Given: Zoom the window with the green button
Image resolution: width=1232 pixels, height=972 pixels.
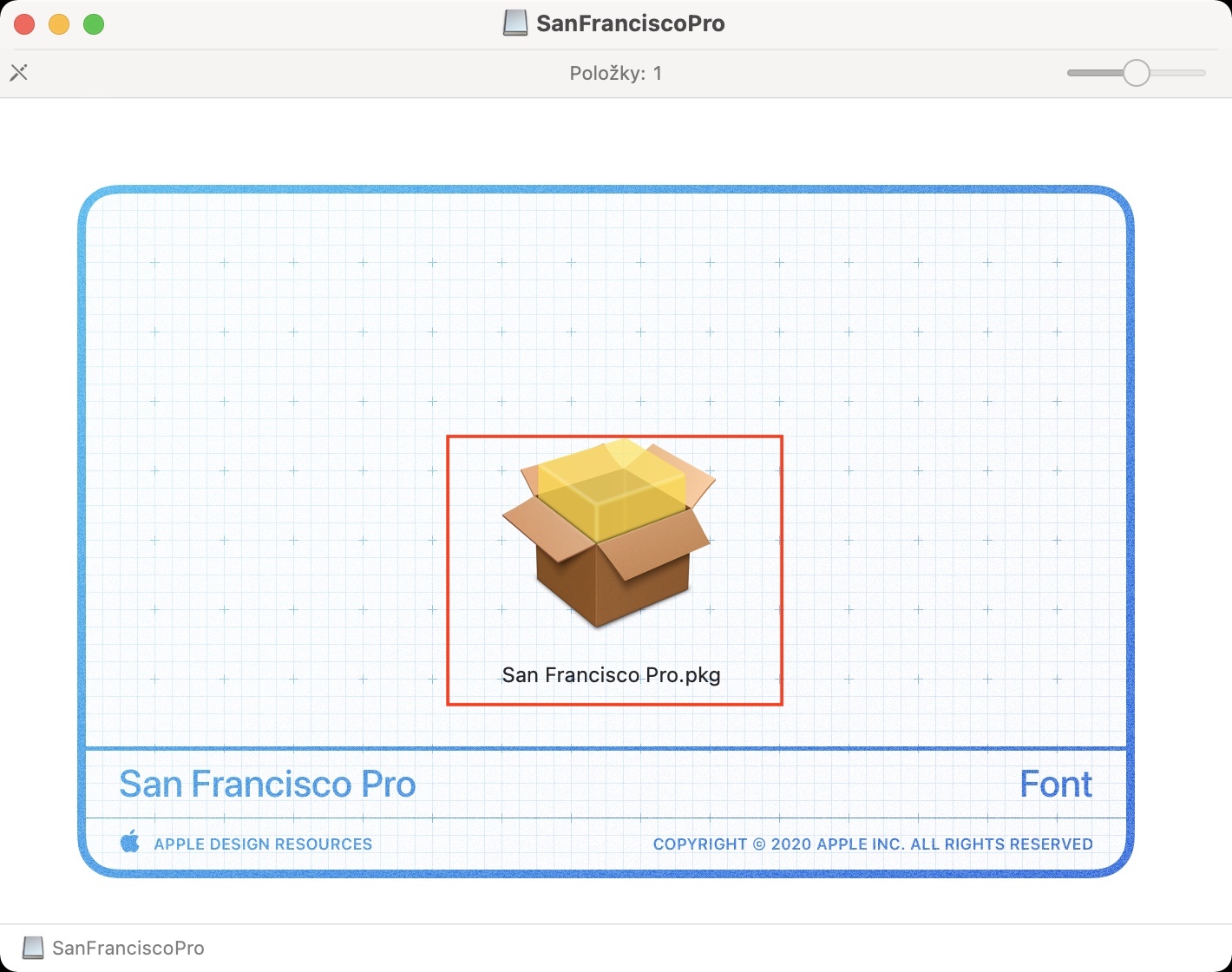Looking at the screenshot, I should (94, 24).
